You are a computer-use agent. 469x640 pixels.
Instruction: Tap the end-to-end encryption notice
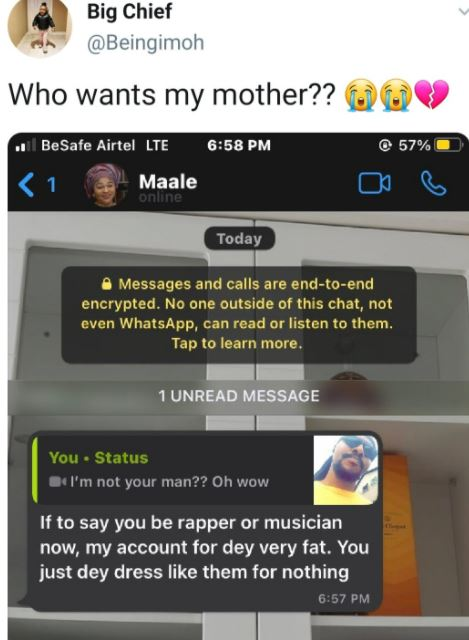pos(239,314)
